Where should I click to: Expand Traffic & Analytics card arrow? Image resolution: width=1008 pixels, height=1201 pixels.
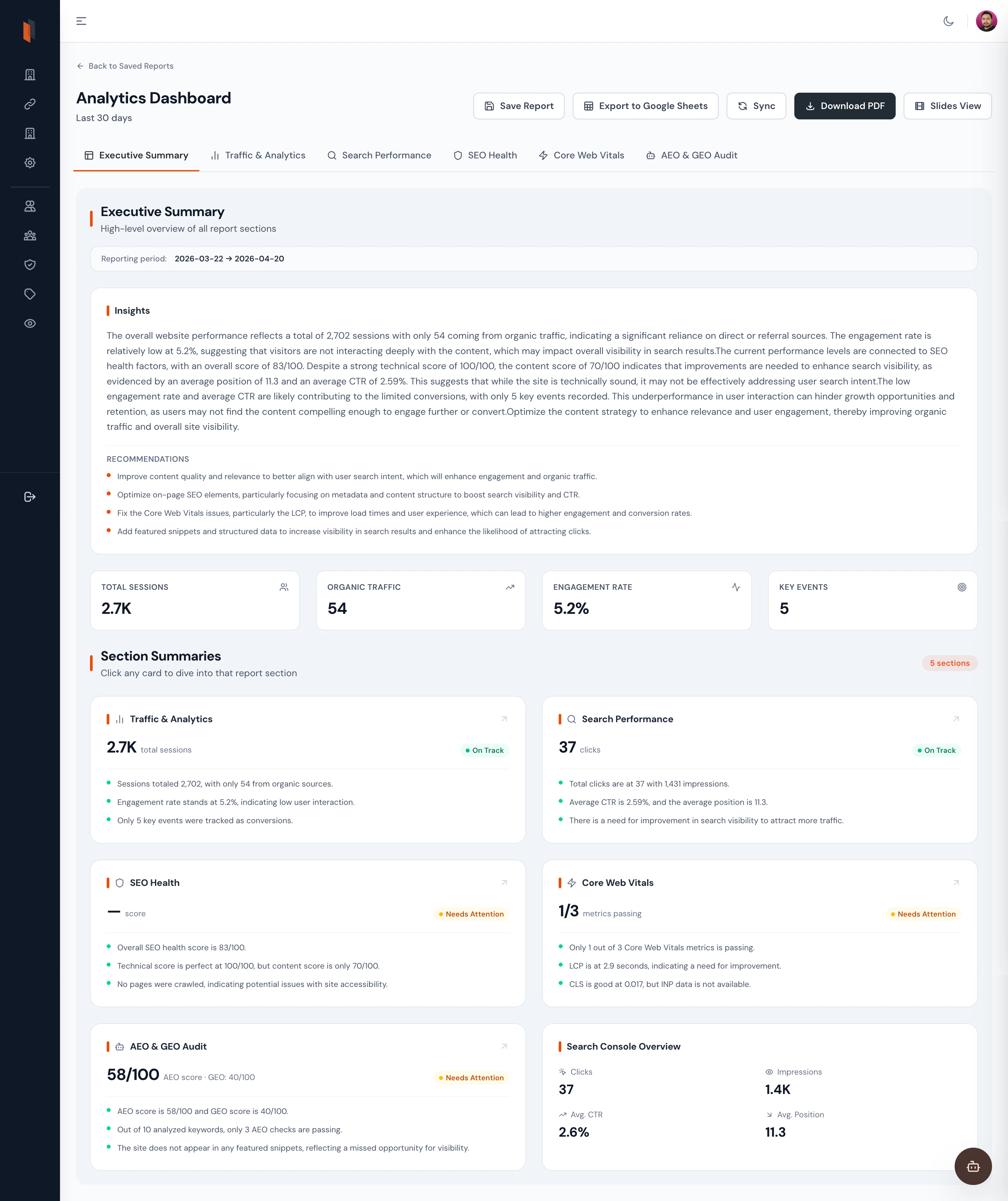tap(504, 719)
